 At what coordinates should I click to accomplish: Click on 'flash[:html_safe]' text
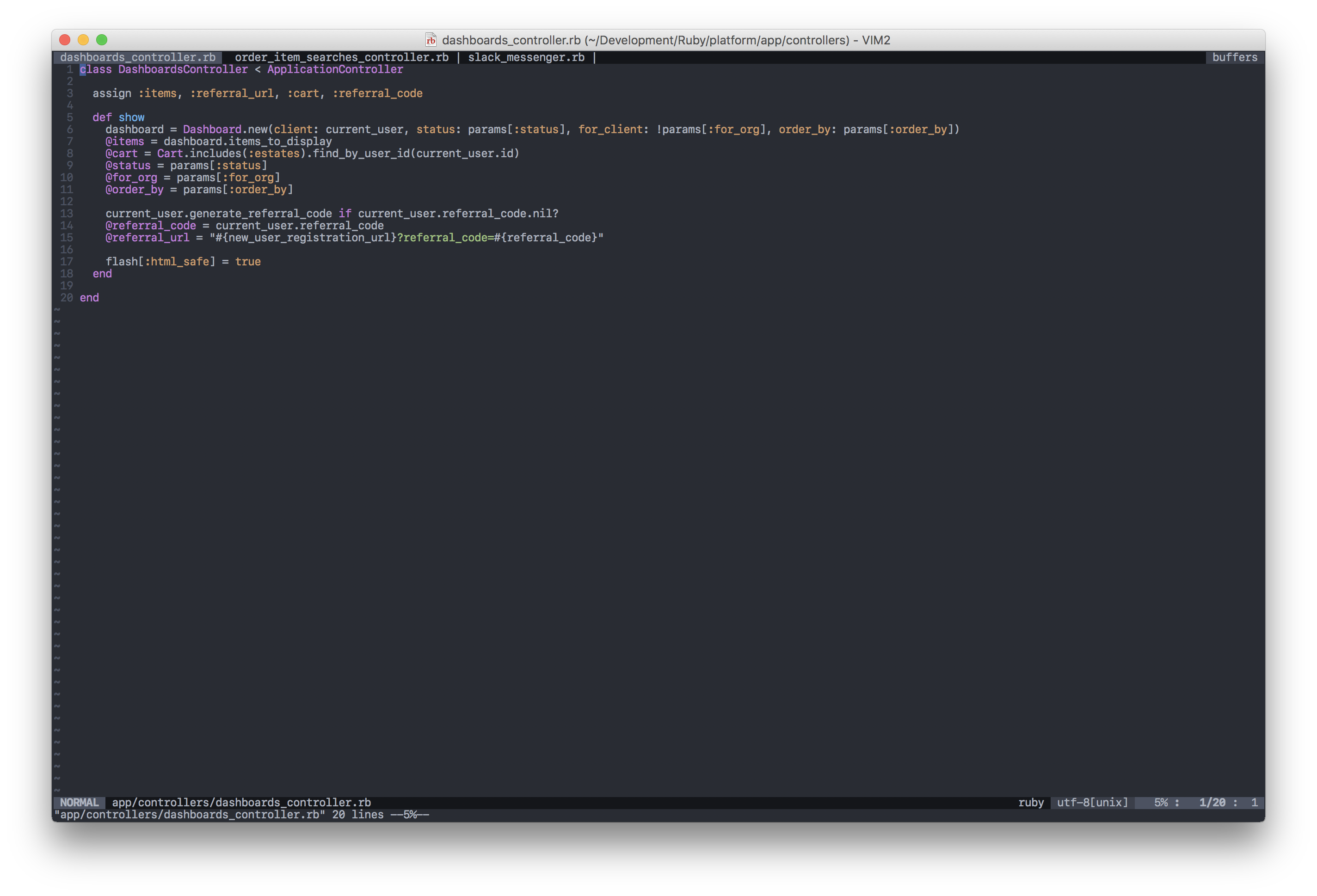click(x=160, y=262)
